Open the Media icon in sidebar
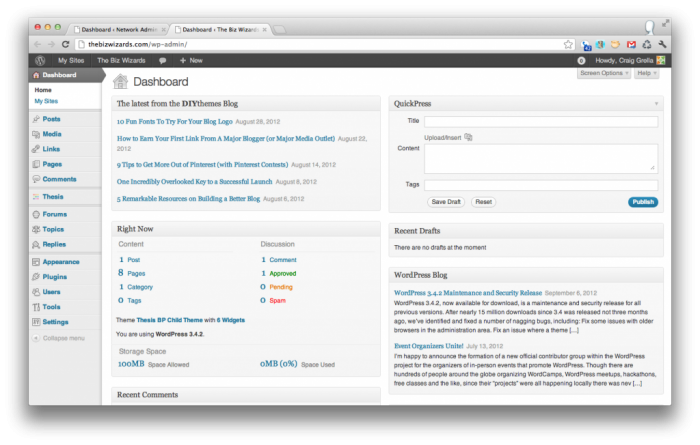Viewport: 700px width, 445px height. (x=36, y=134)
